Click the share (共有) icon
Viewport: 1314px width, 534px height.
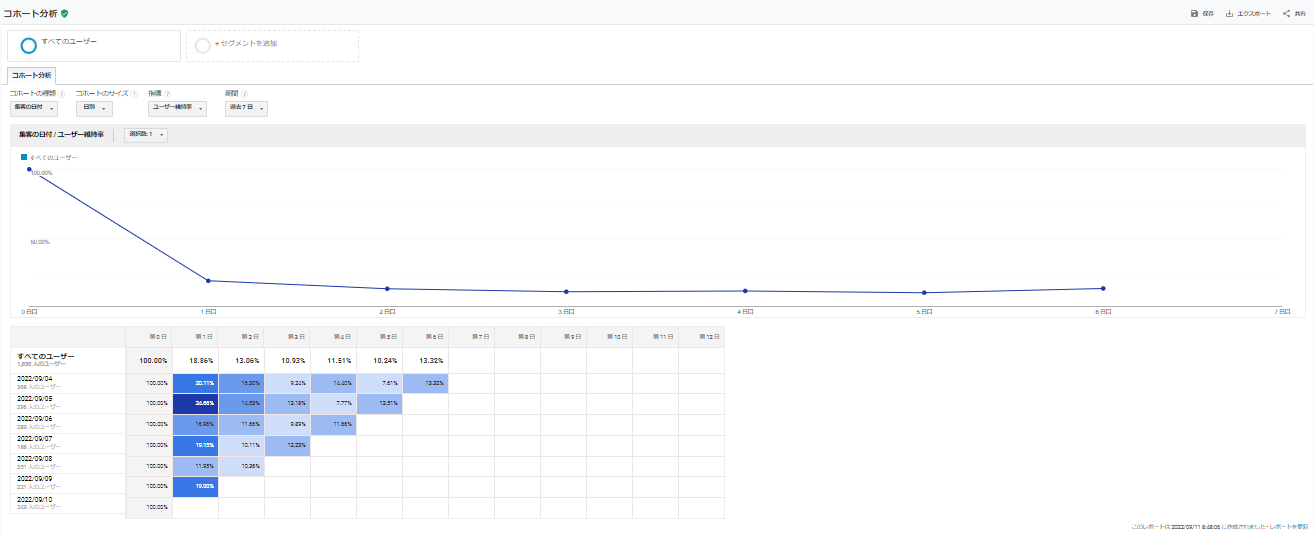click(1286, 14)
